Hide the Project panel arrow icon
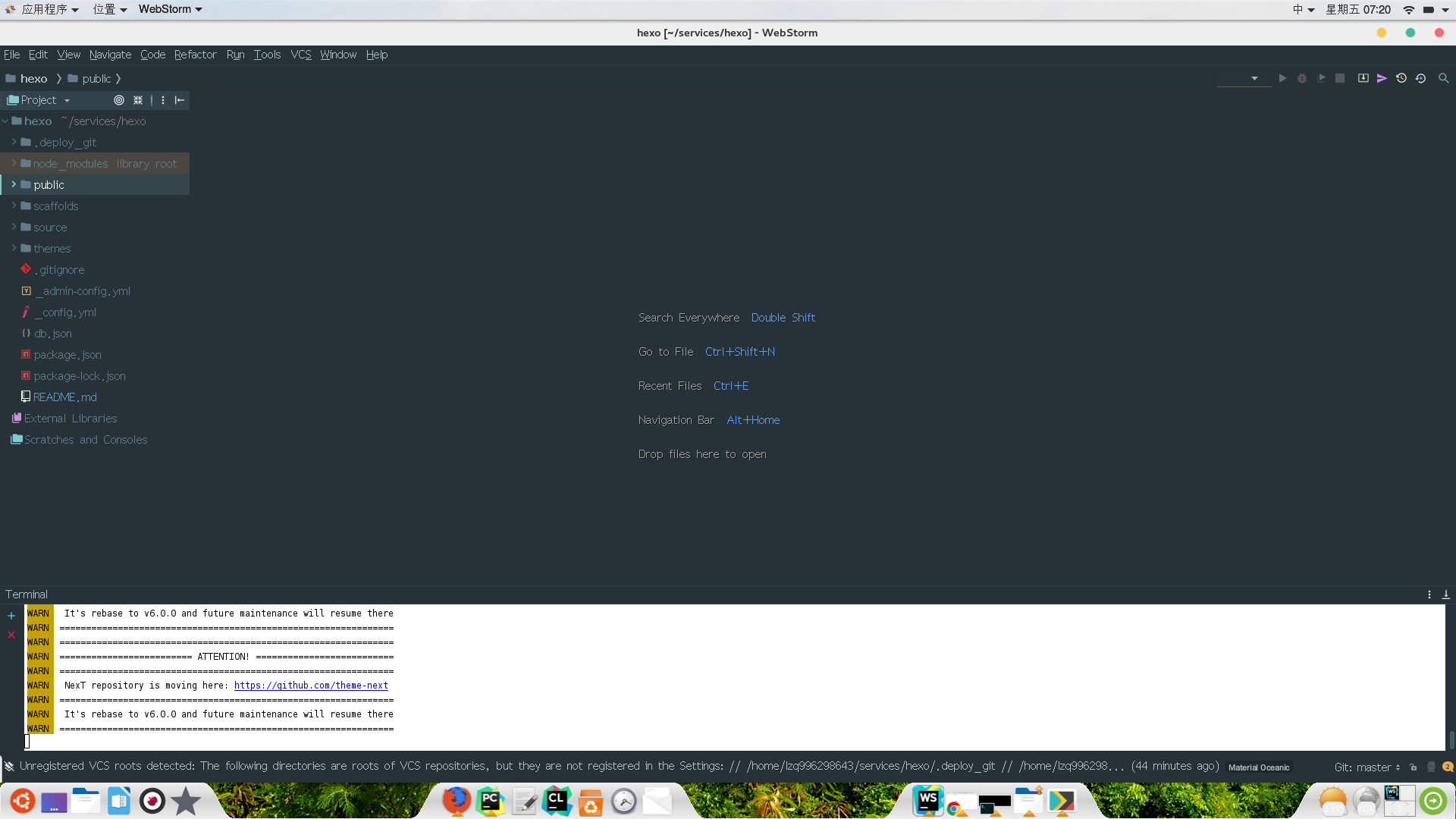Viewport: 1456px width, 819px height. pos(180,100)
